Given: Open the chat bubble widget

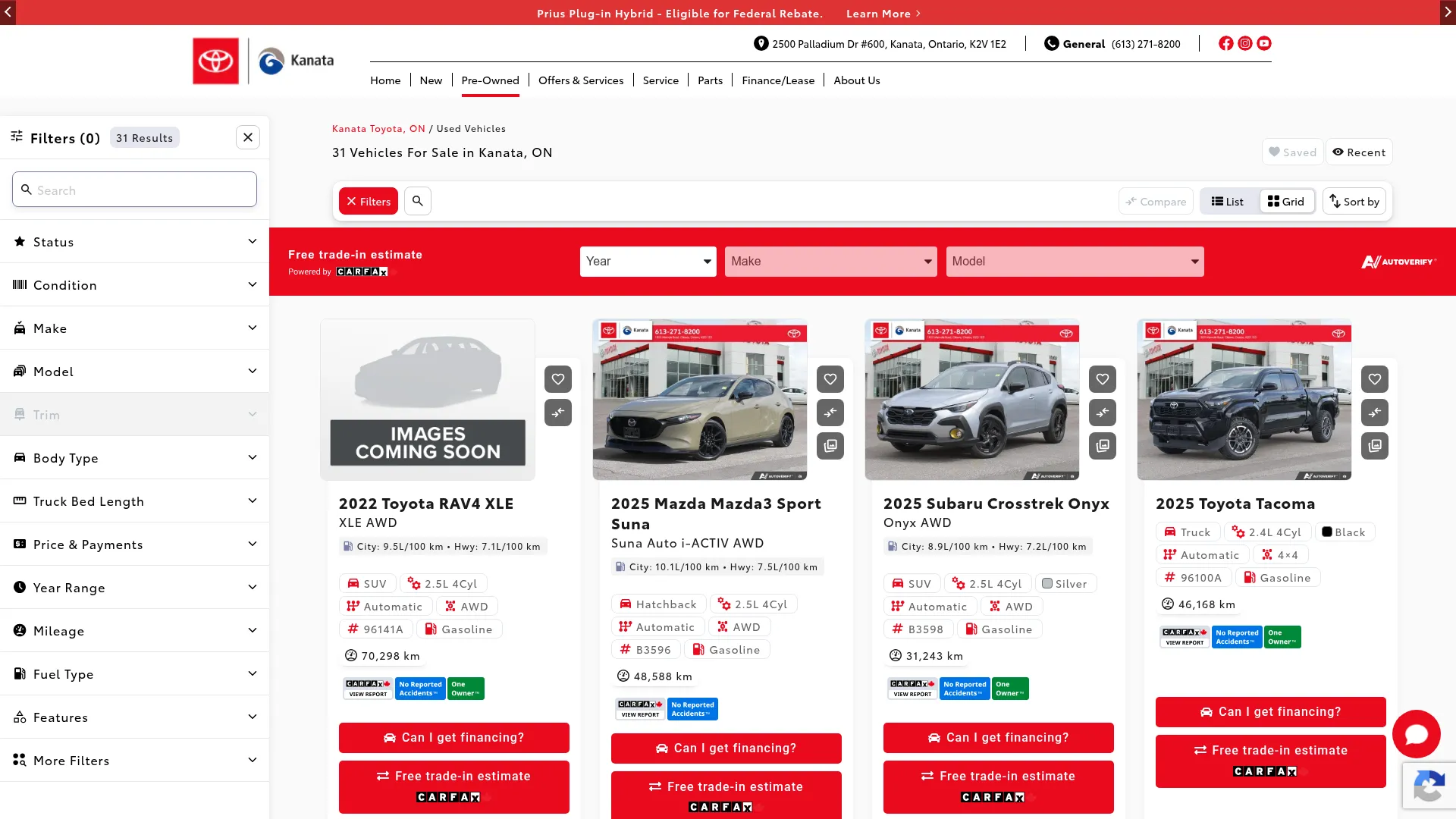Looking at the screenshot, I should tap(1417, 734).
